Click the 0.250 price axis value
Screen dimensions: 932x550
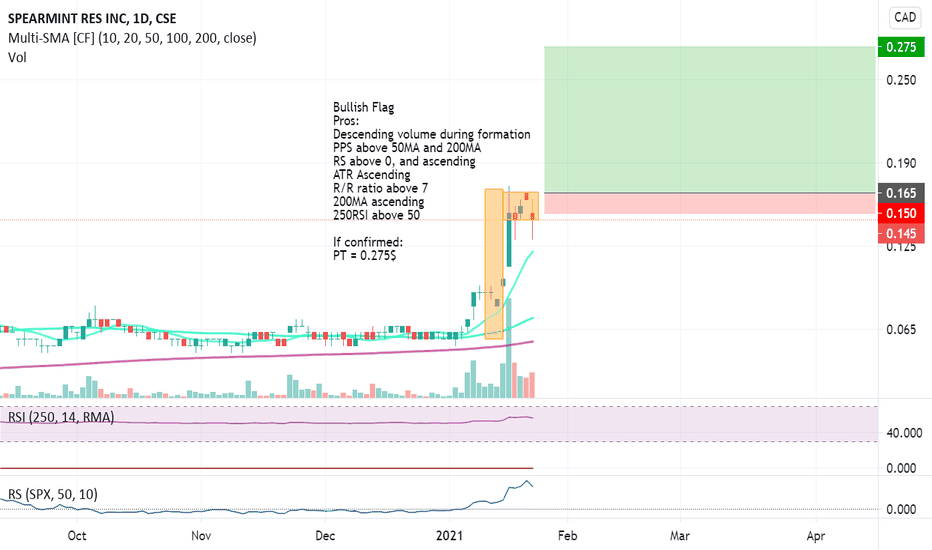click(901, 80)
